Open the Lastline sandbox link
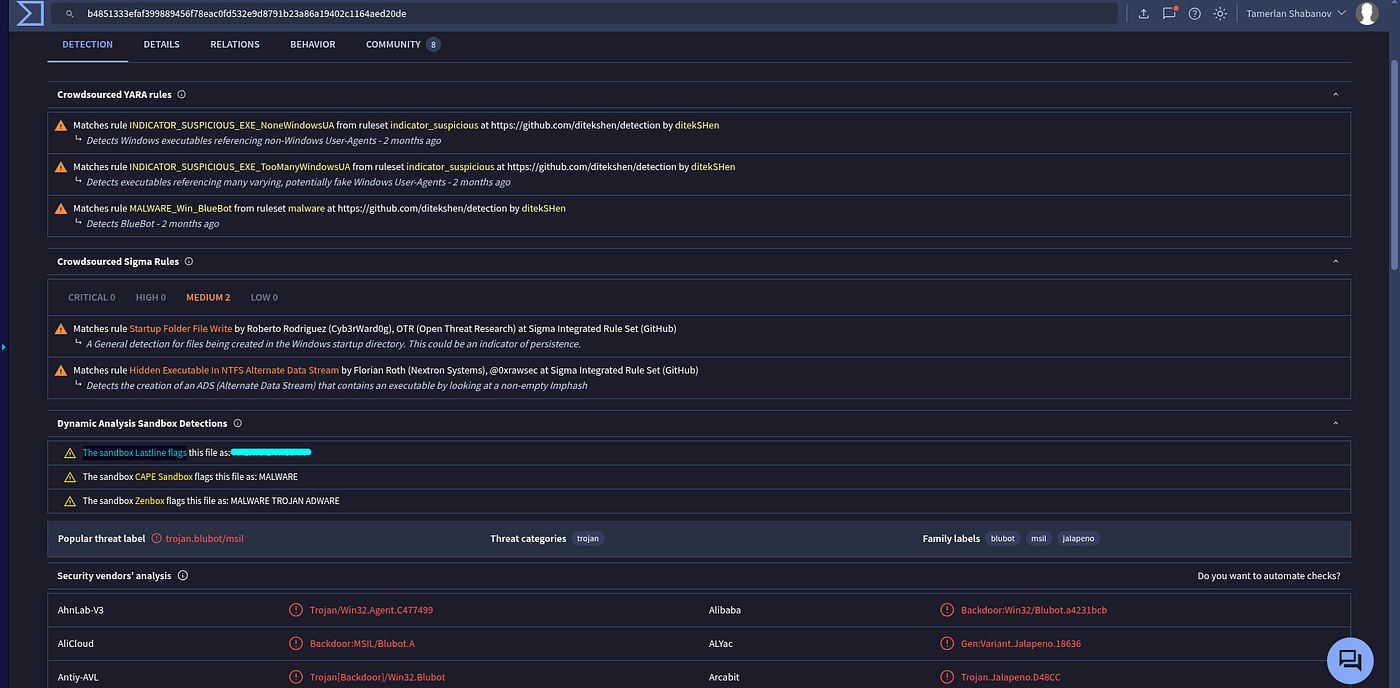1400x688 pixels. (x=134, y=453)
